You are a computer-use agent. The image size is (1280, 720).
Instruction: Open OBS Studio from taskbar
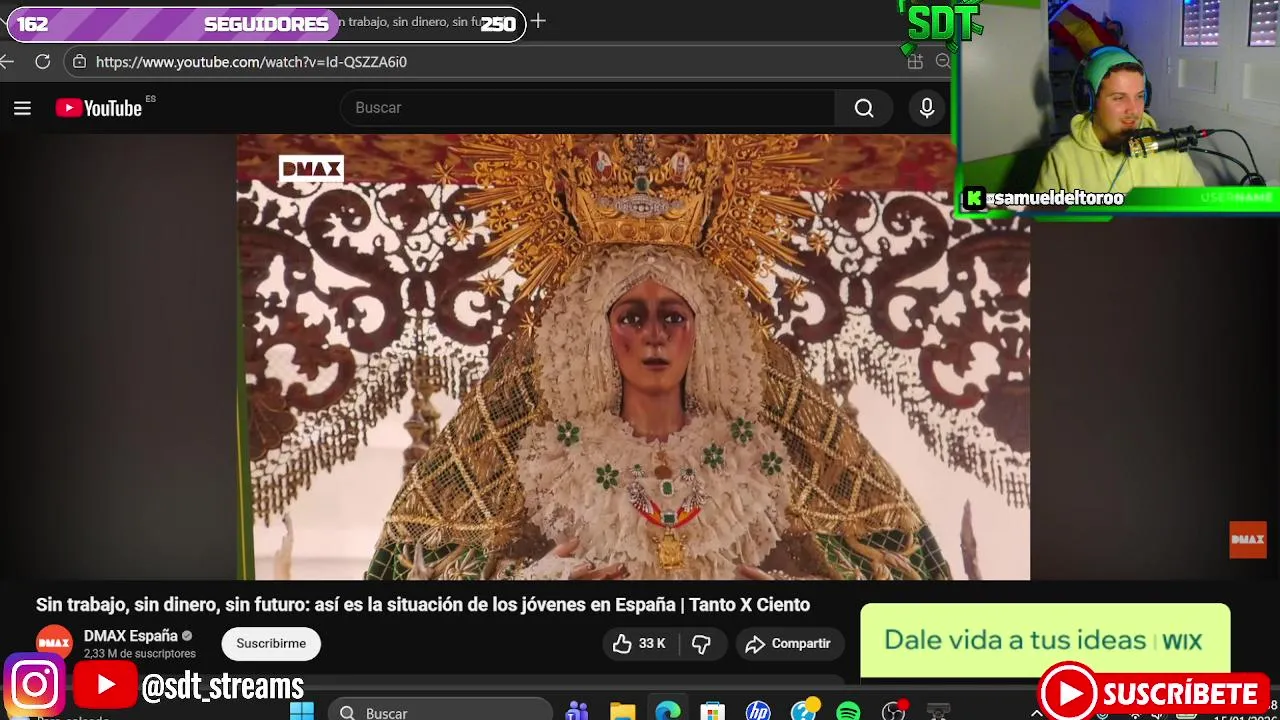tap(893, 712)
